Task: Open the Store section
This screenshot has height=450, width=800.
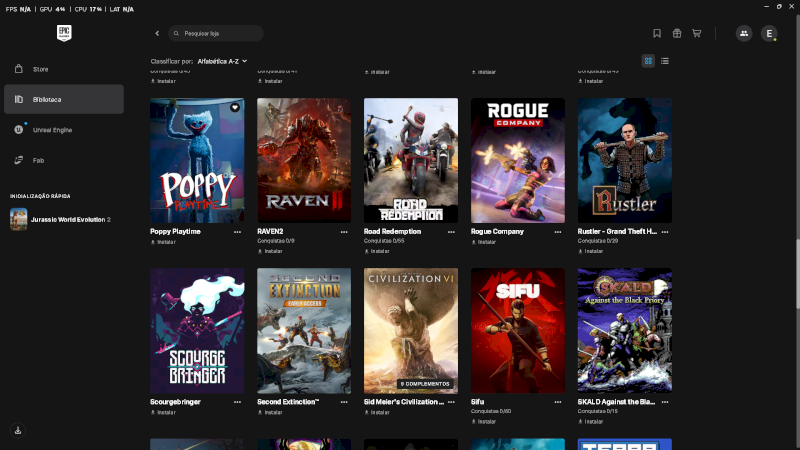Action: pos(64,69)
